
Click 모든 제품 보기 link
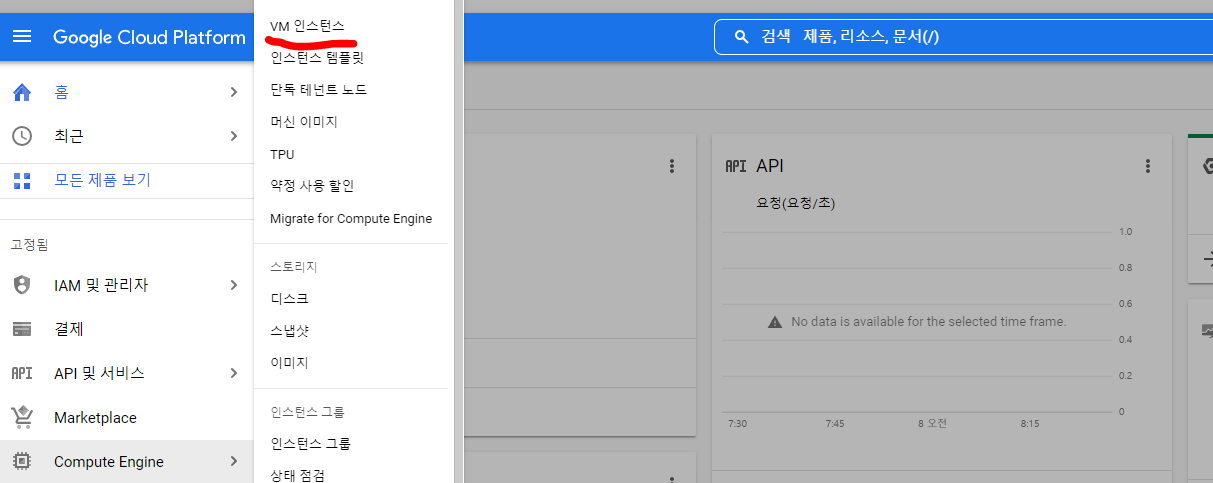(102, 181)
